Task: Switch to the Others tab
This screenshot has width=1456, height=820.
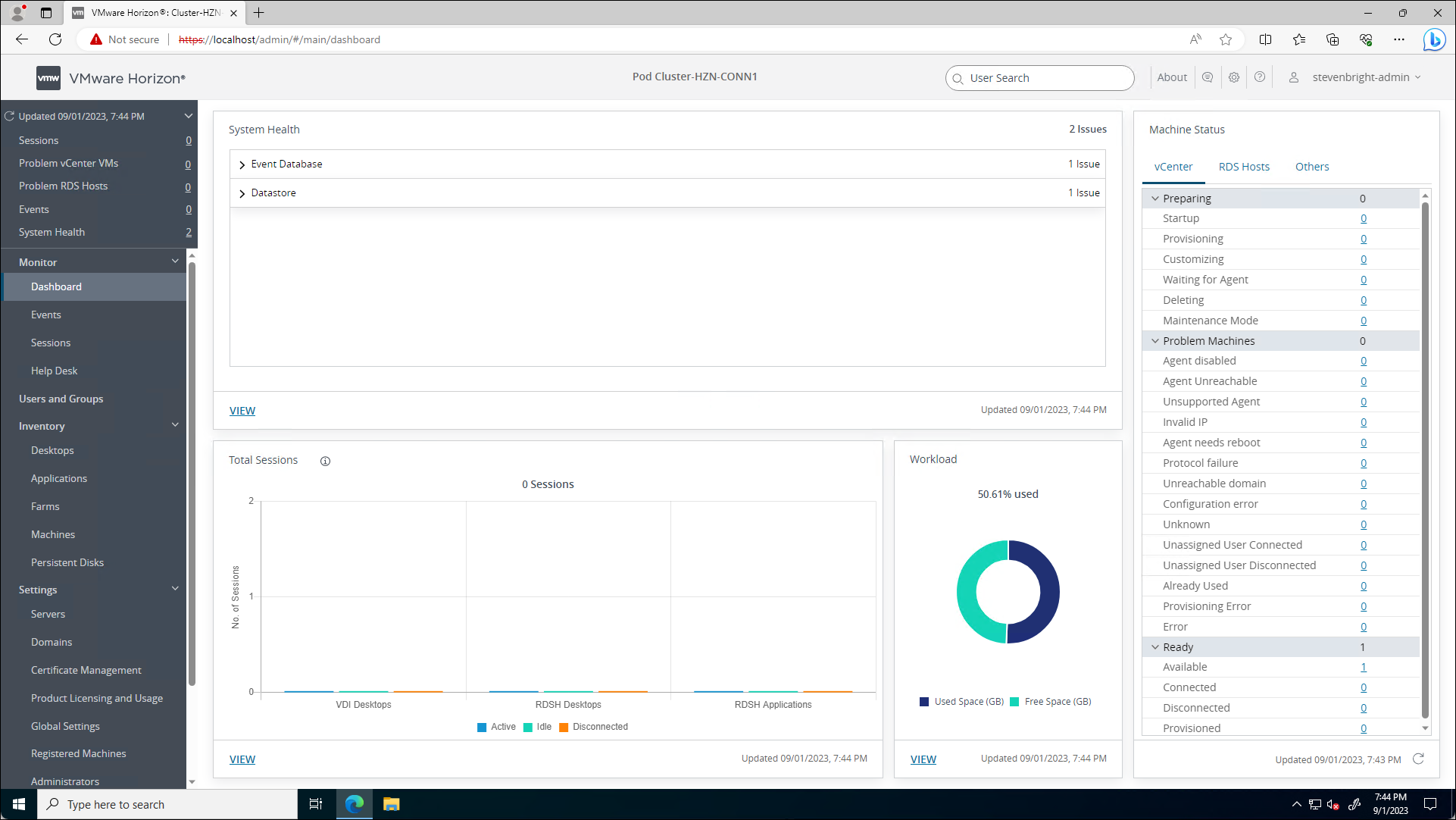Action: (1312, 166)
